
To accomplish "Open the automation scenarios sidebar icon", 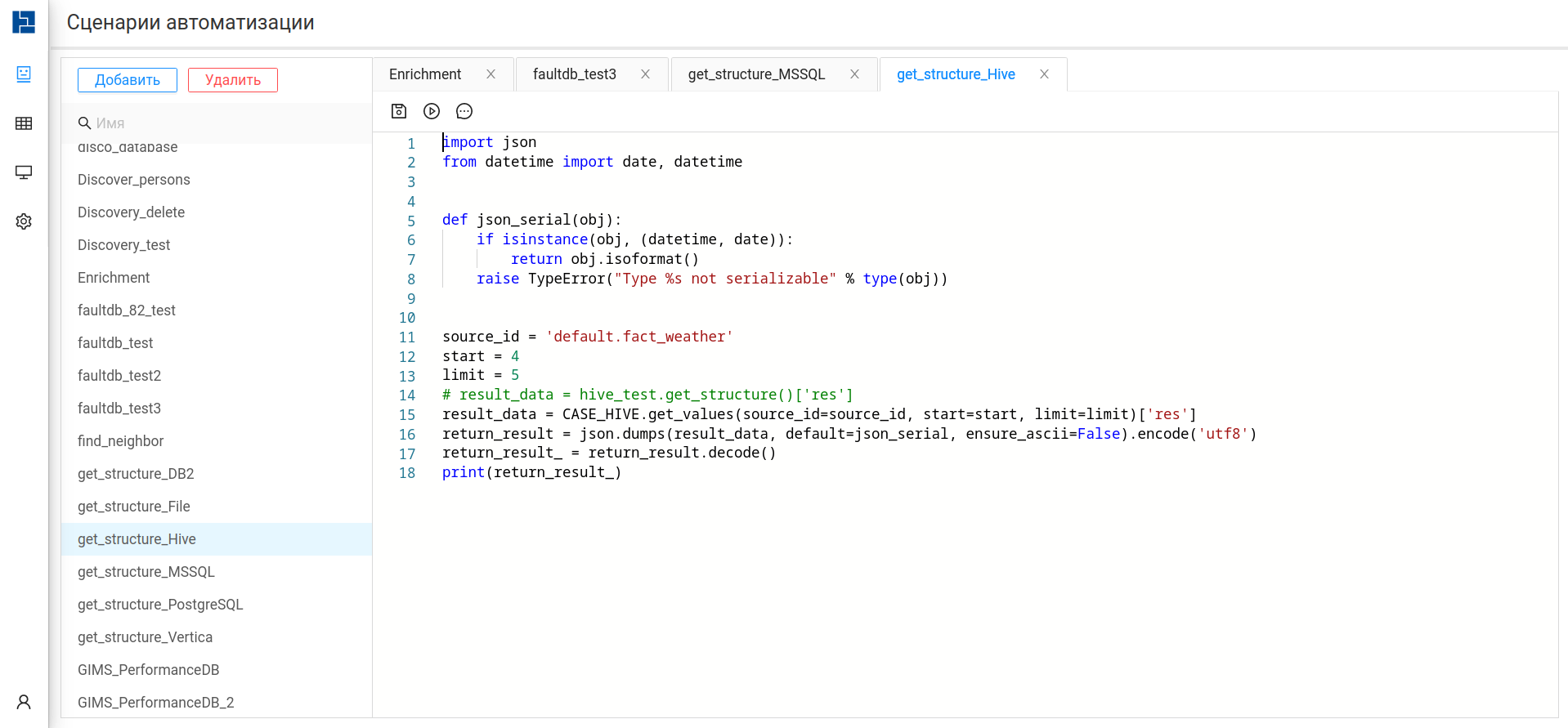I will coord(24,74).
